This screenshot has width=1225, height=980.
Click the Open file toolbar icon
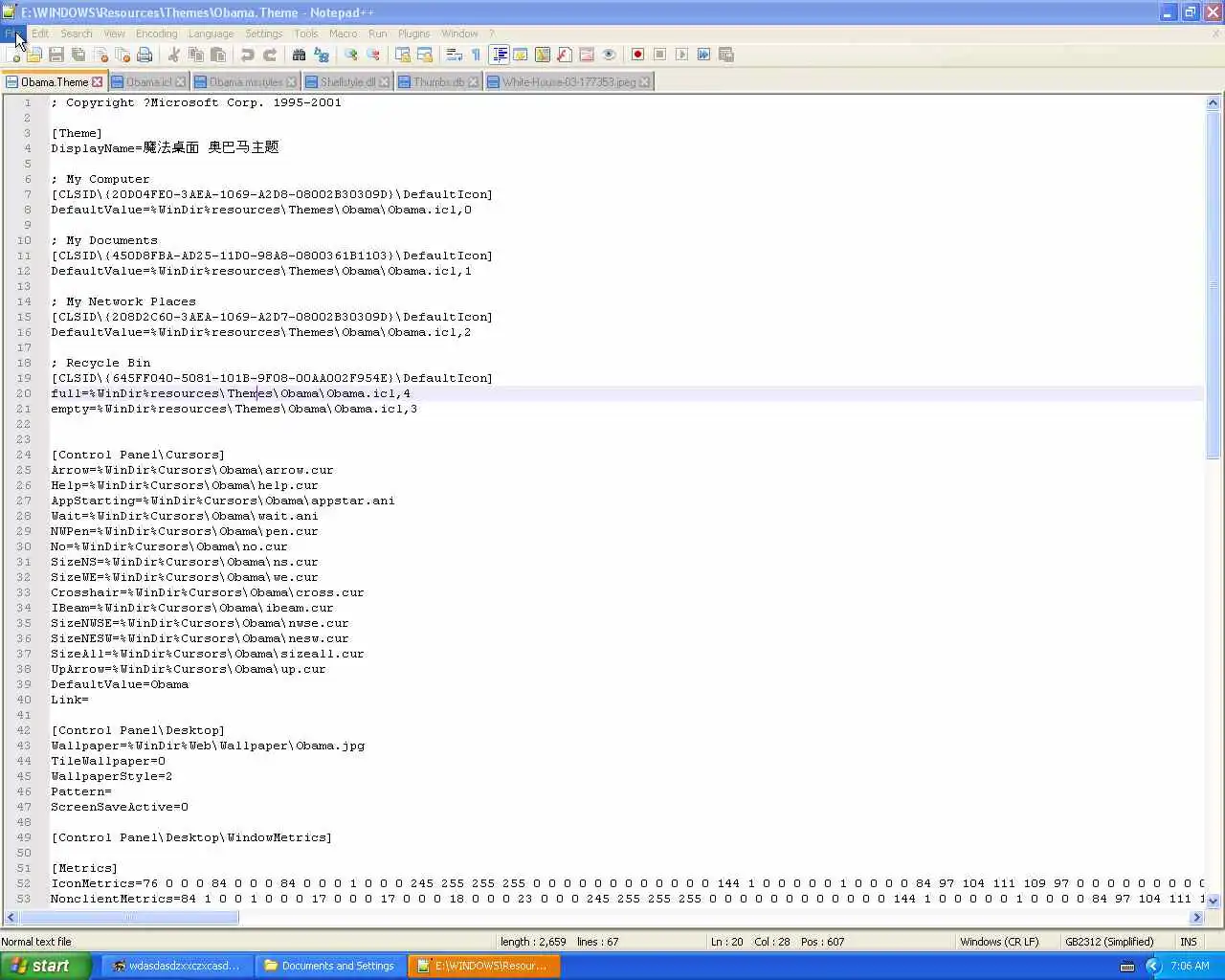pos(34,55)
